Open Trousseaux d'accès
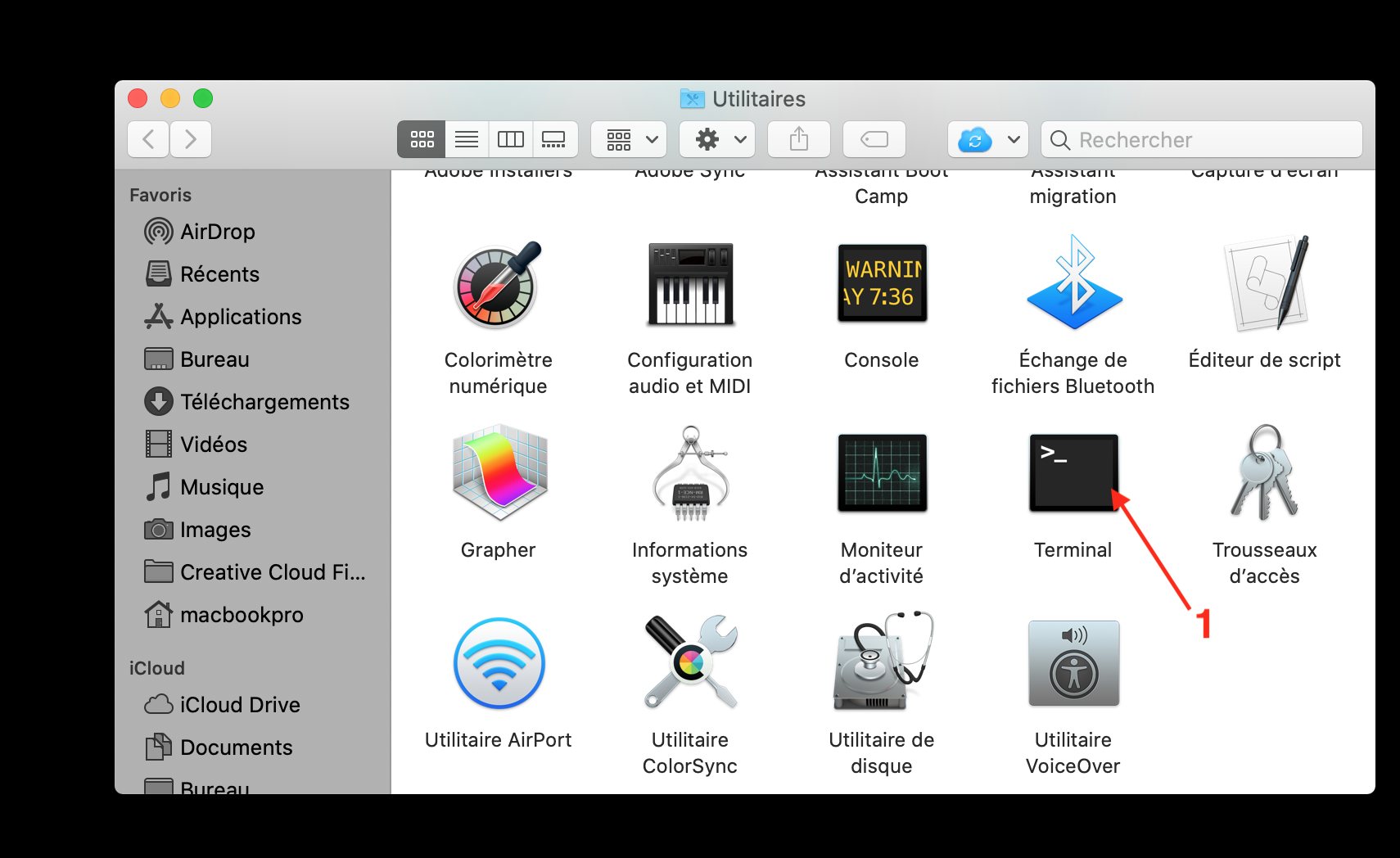The width and height of the screenshot is (1400, 858). click(x=1264, y=472)
